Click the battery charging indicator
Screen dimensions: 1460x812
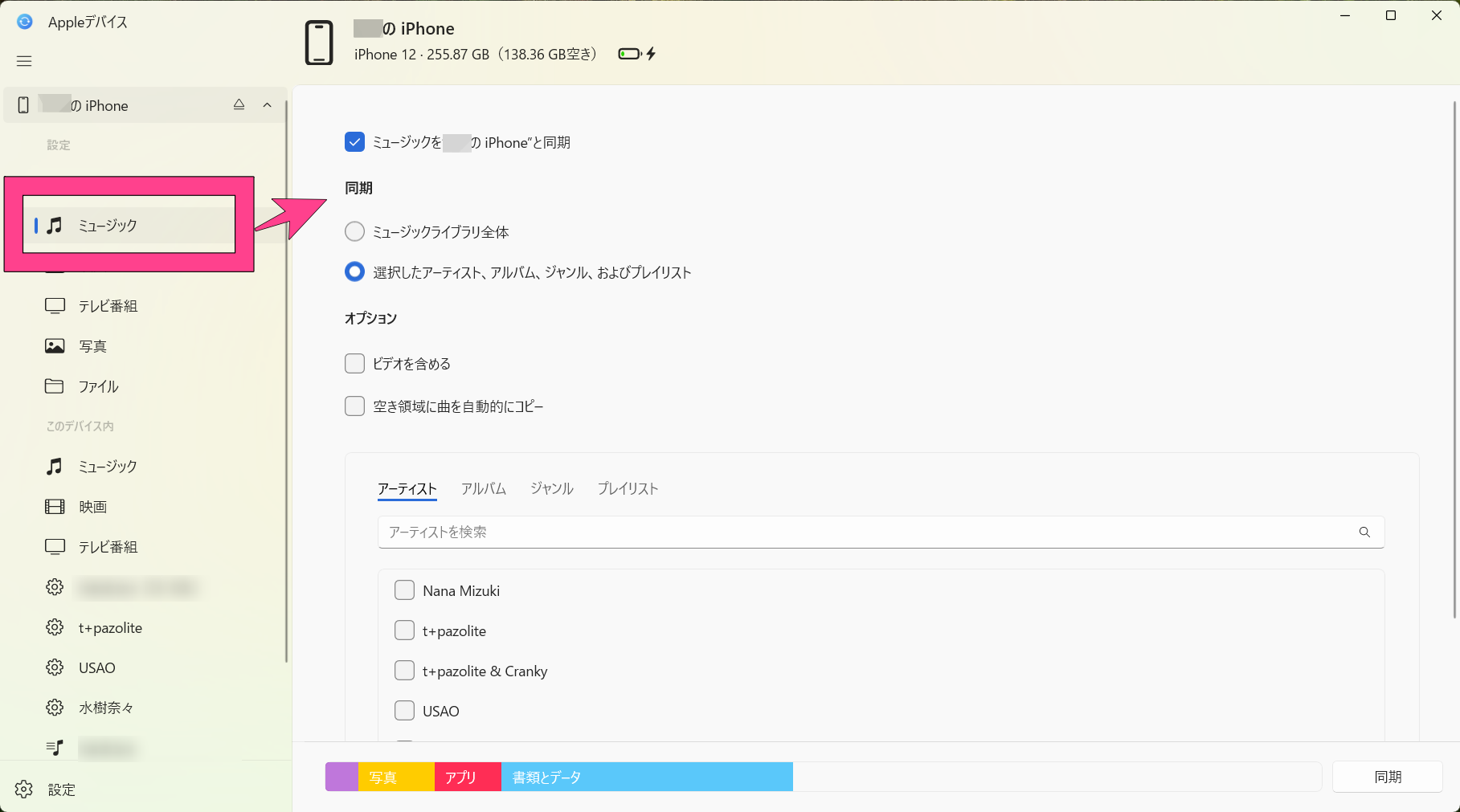(x=637, y=54)
